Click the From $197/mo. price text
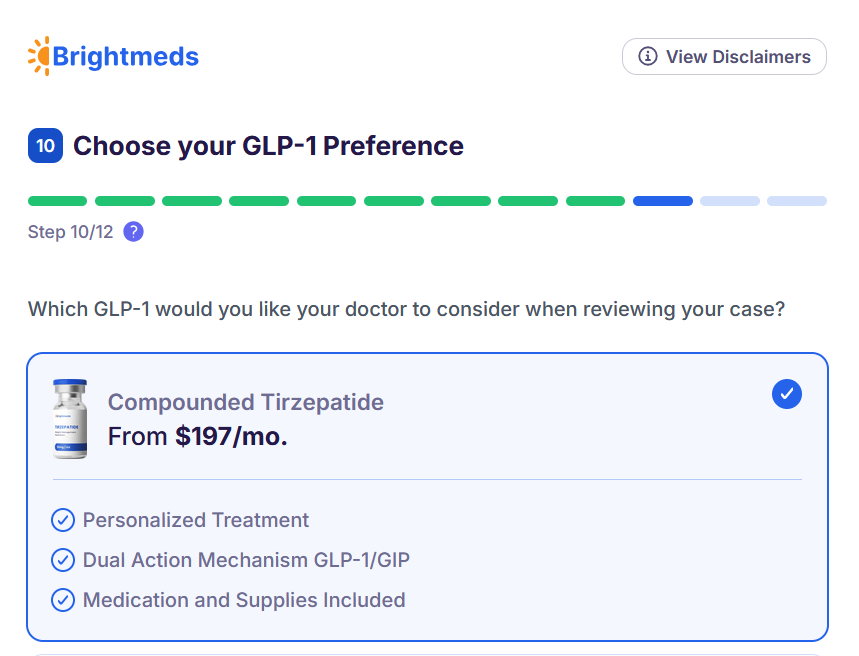 pos(197,436)
